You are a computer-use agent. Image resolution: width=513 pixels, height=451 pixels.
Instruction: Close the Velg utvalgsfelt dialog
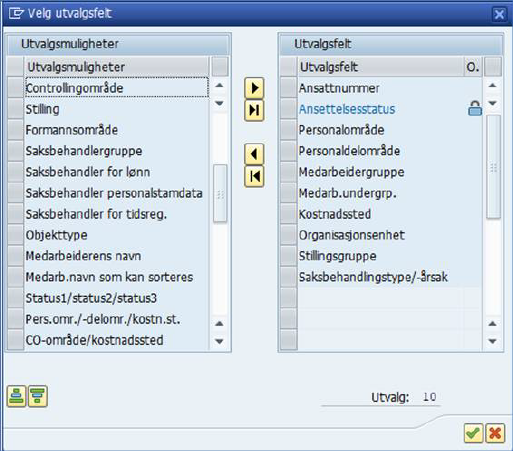[499, 14]
